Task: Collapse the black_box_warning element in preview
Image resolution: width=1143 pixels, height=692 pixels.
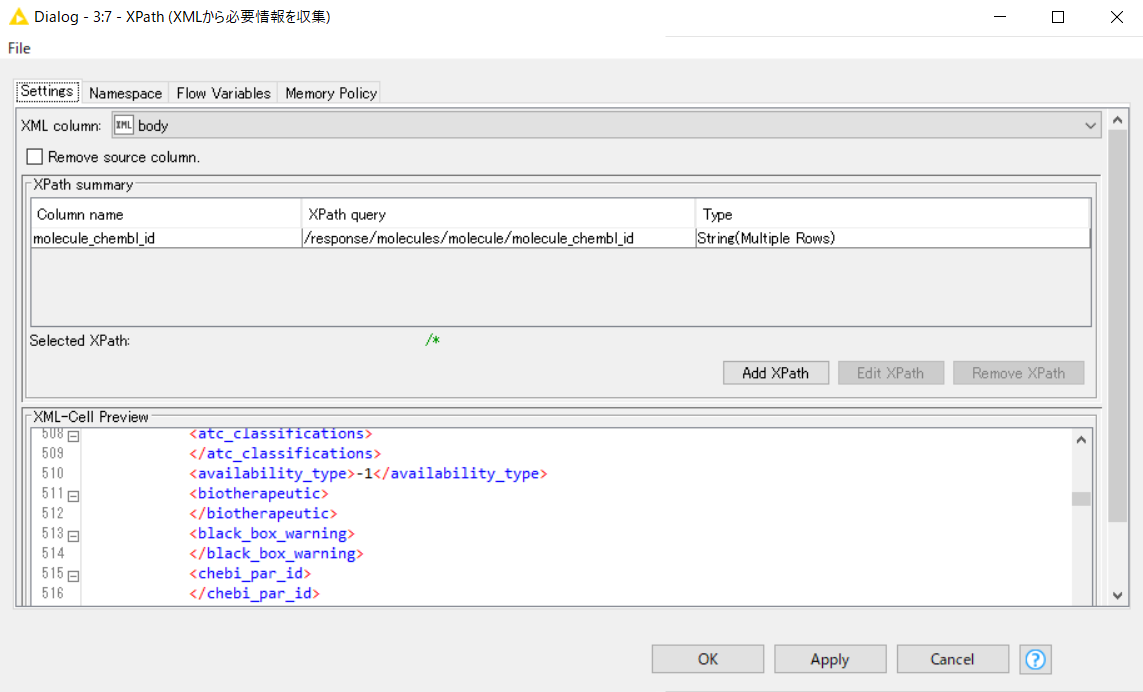Action: (x=73, y=534)
